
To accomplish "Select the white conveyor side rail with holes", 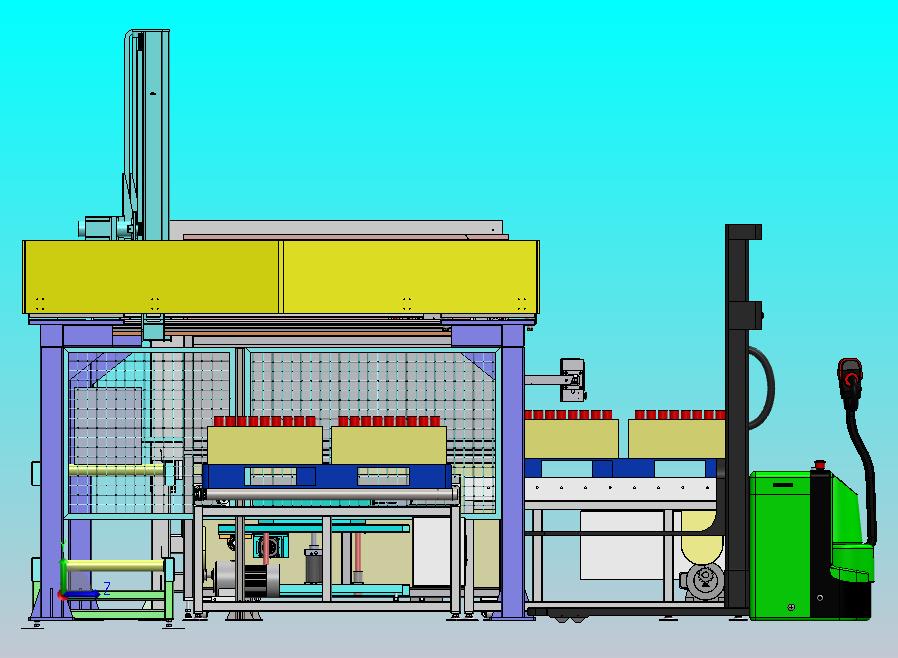I will tap(621, 489).
